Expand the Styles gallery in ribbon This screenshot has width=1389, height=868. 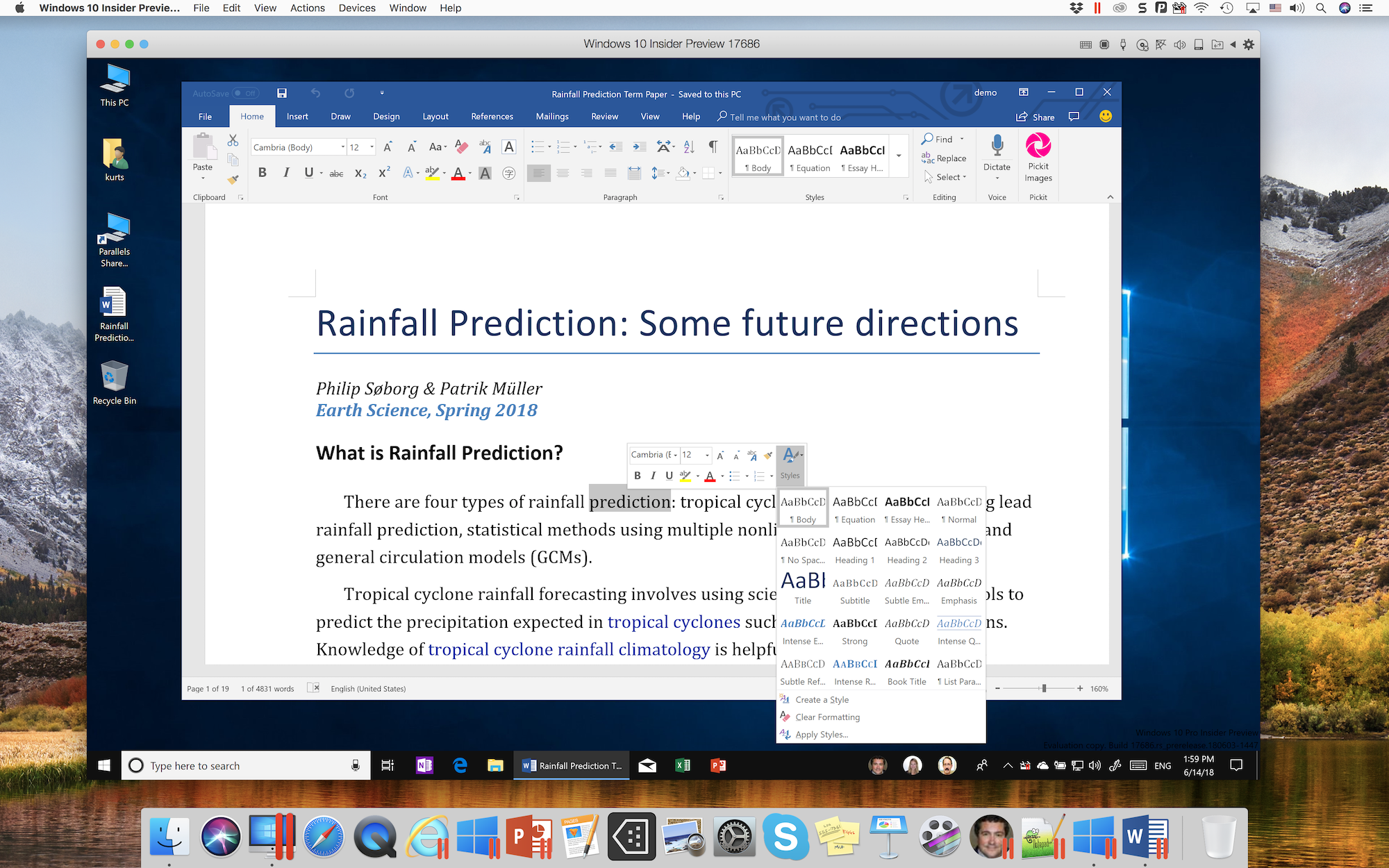899,156
